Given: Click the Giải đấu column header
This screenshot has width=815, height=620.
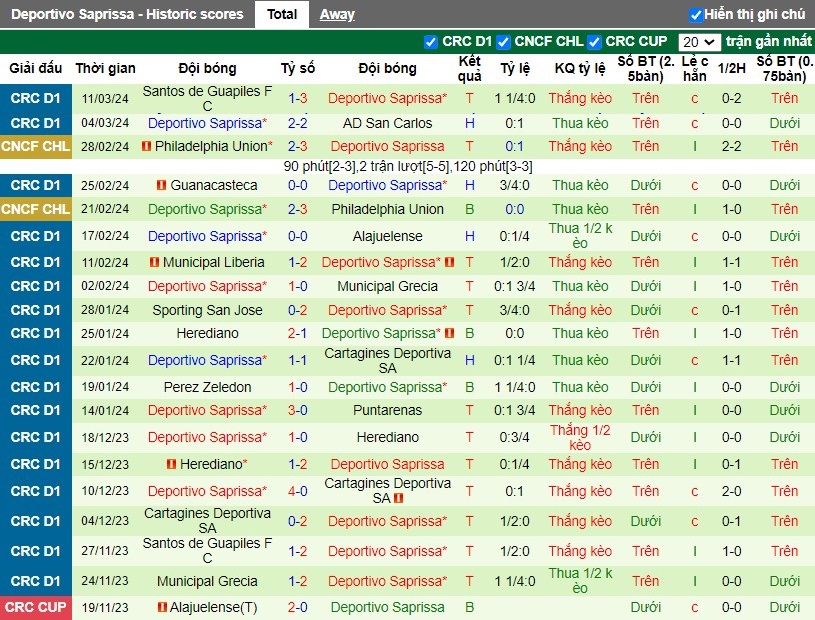Looking at the screenshot, I should tap(35, 68).
